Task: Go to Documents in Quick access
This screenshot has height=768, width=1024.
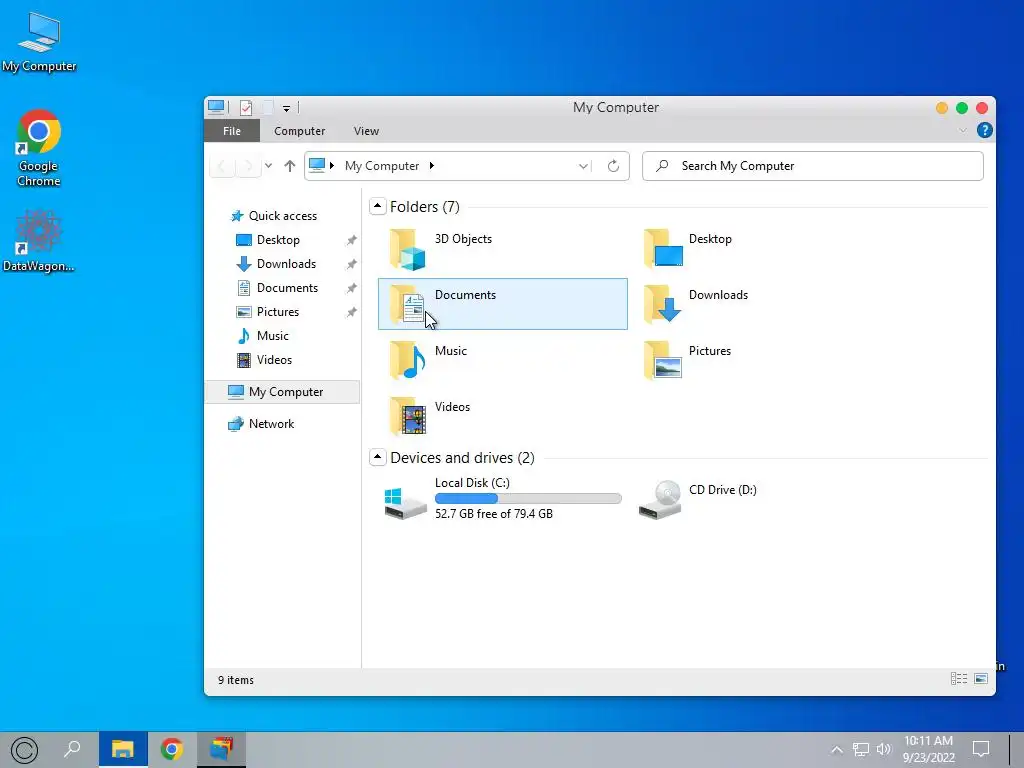Action: tap(277, 288)
